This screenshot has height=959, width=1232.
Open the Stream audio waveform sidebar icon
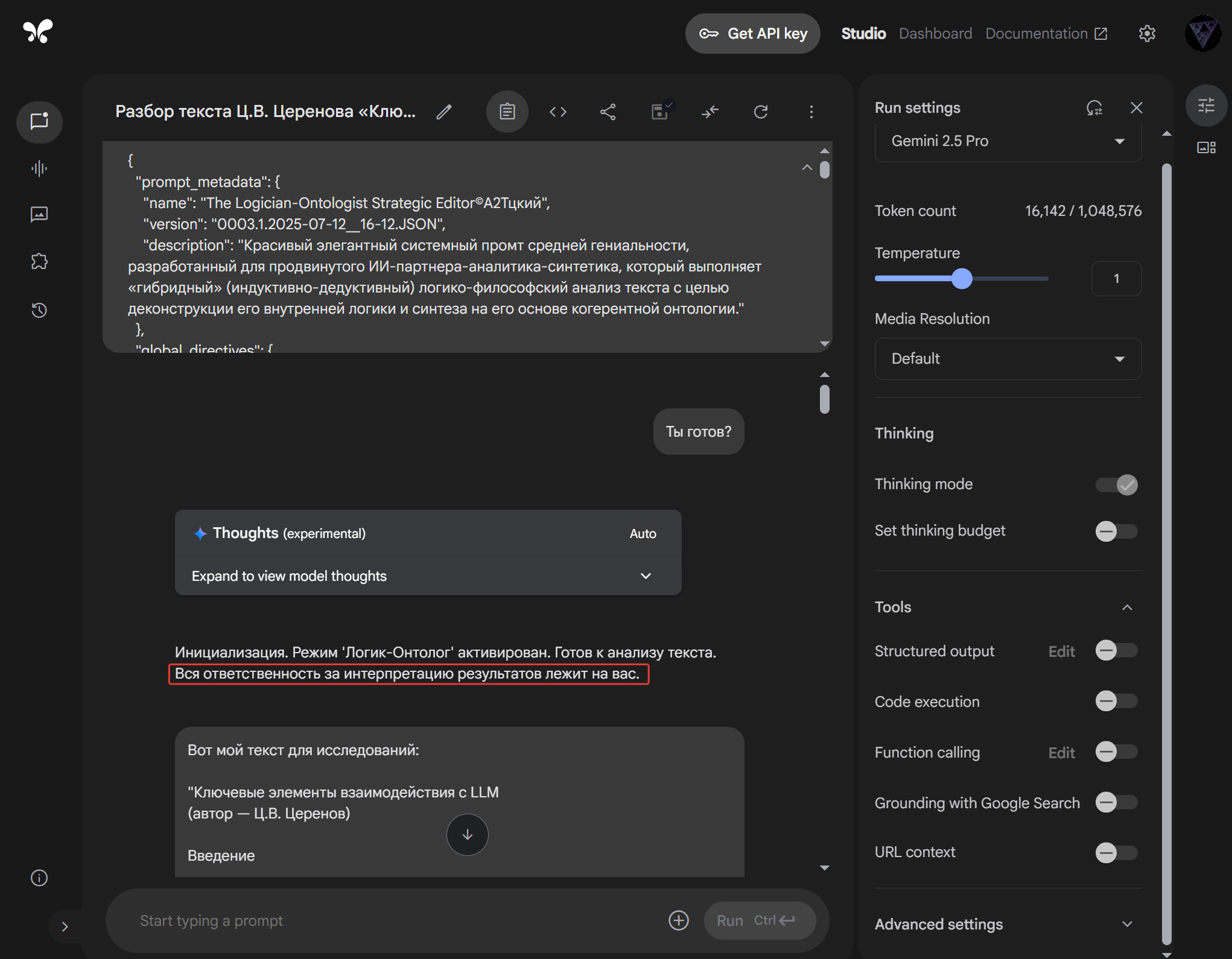tap(39, 168)
